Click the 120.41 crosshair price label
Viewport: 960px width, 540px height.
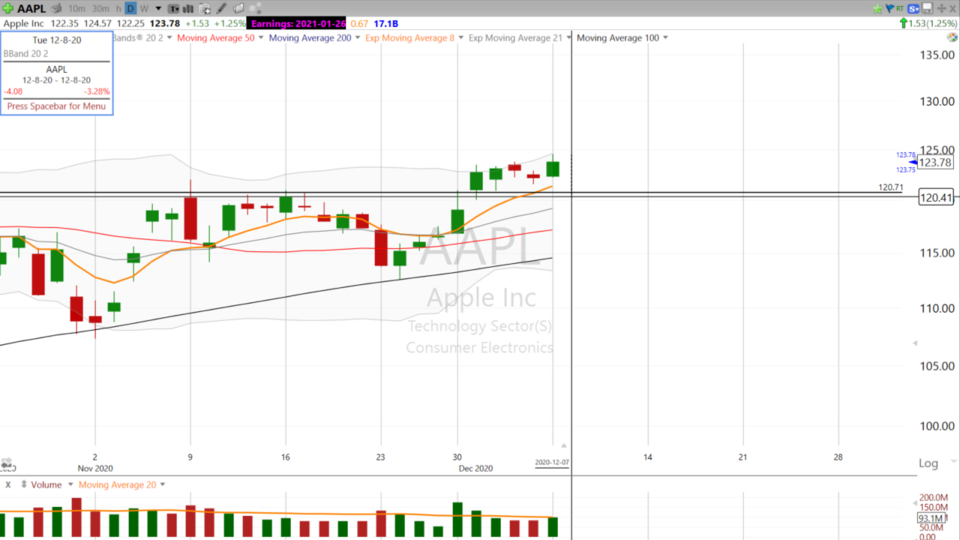936,197
